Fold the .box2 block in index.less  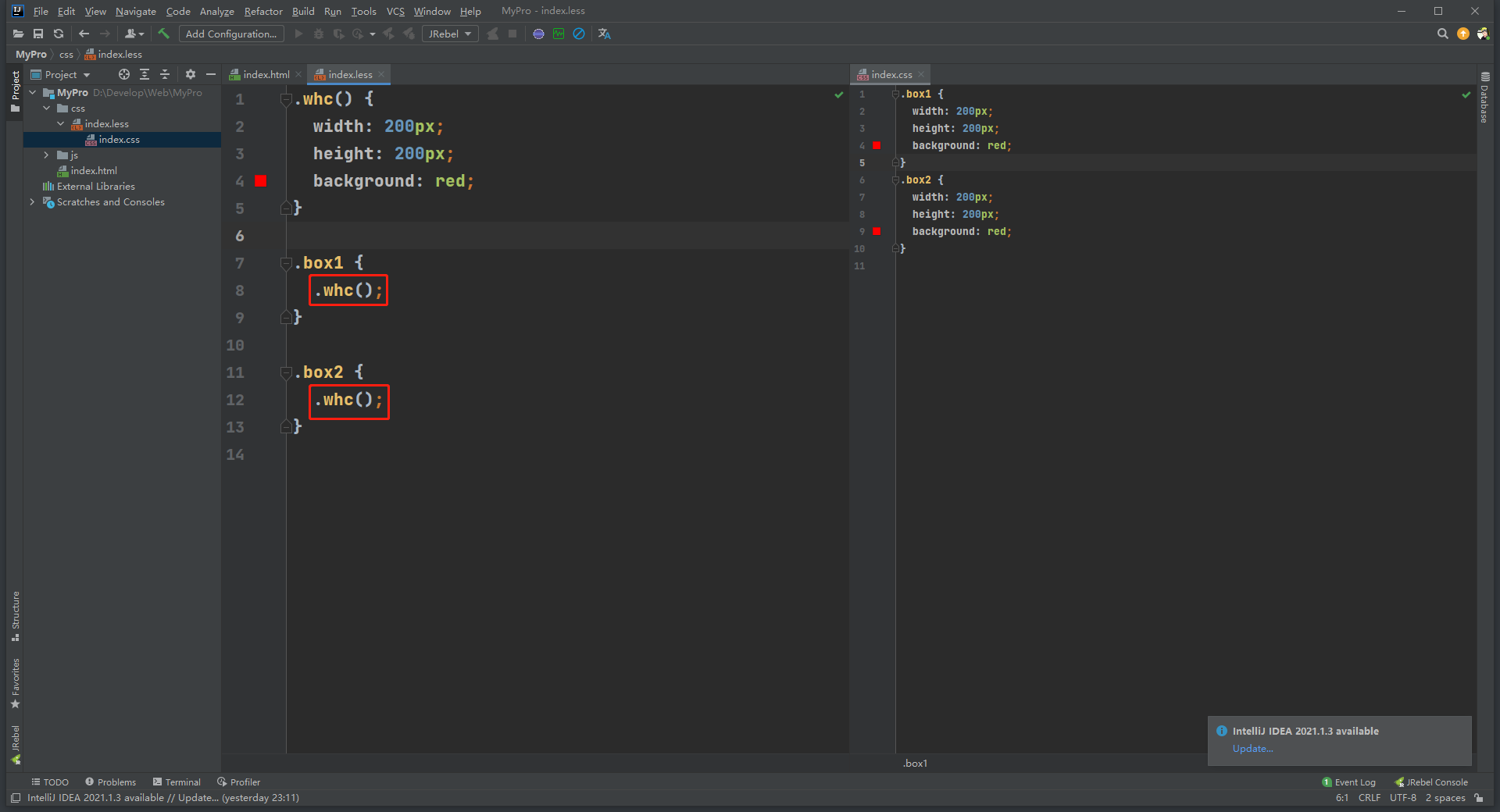click(x=286, y=372)
